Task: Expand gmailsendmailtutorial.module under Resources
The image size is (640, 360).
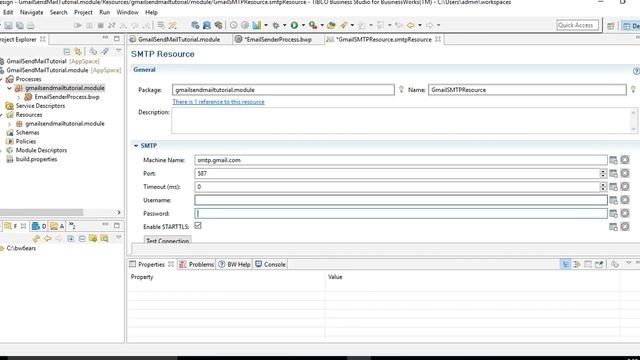Action: 9,124
